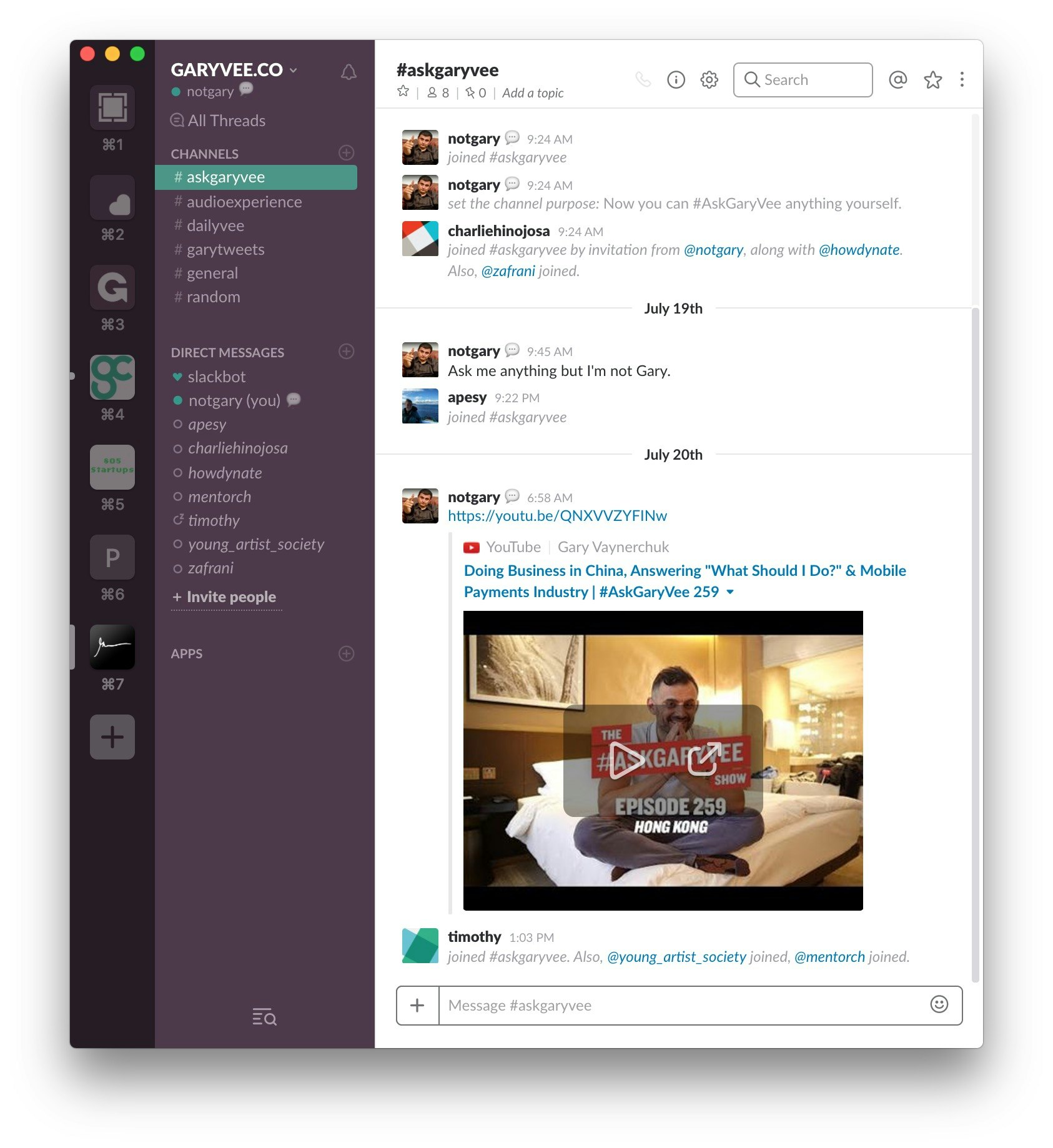Open the random channel
The width and height of the screenshot is (1053, 1148).
tap(256, 297)
